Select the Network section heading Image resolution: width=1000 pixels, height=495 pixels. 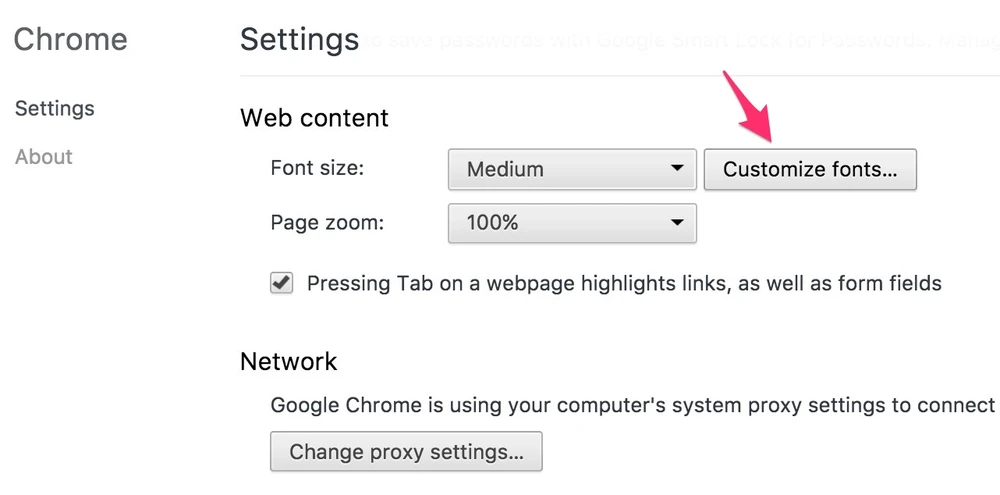pyautogui.click(x=289, y=361)
